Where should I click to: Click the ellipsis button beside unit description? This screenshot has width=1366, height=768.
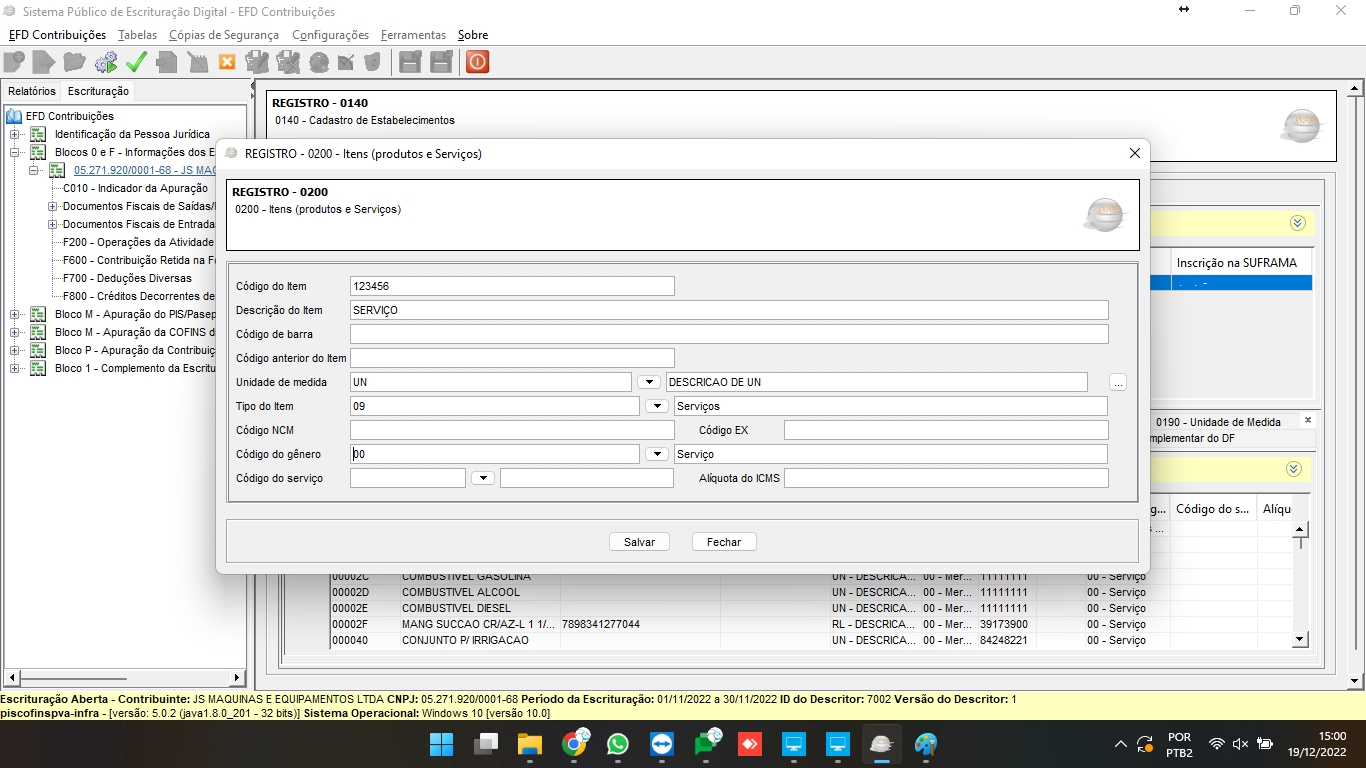[x=1118, y=383]
